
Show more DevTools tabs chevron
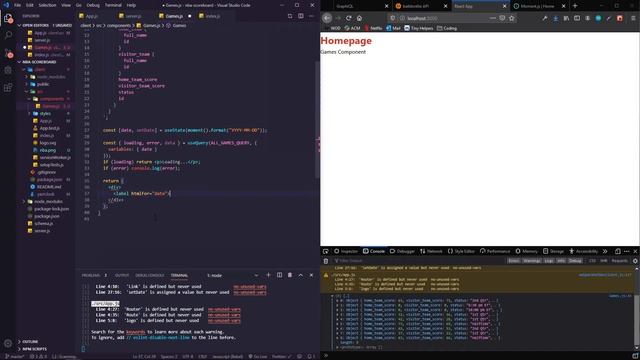(605, 251)
